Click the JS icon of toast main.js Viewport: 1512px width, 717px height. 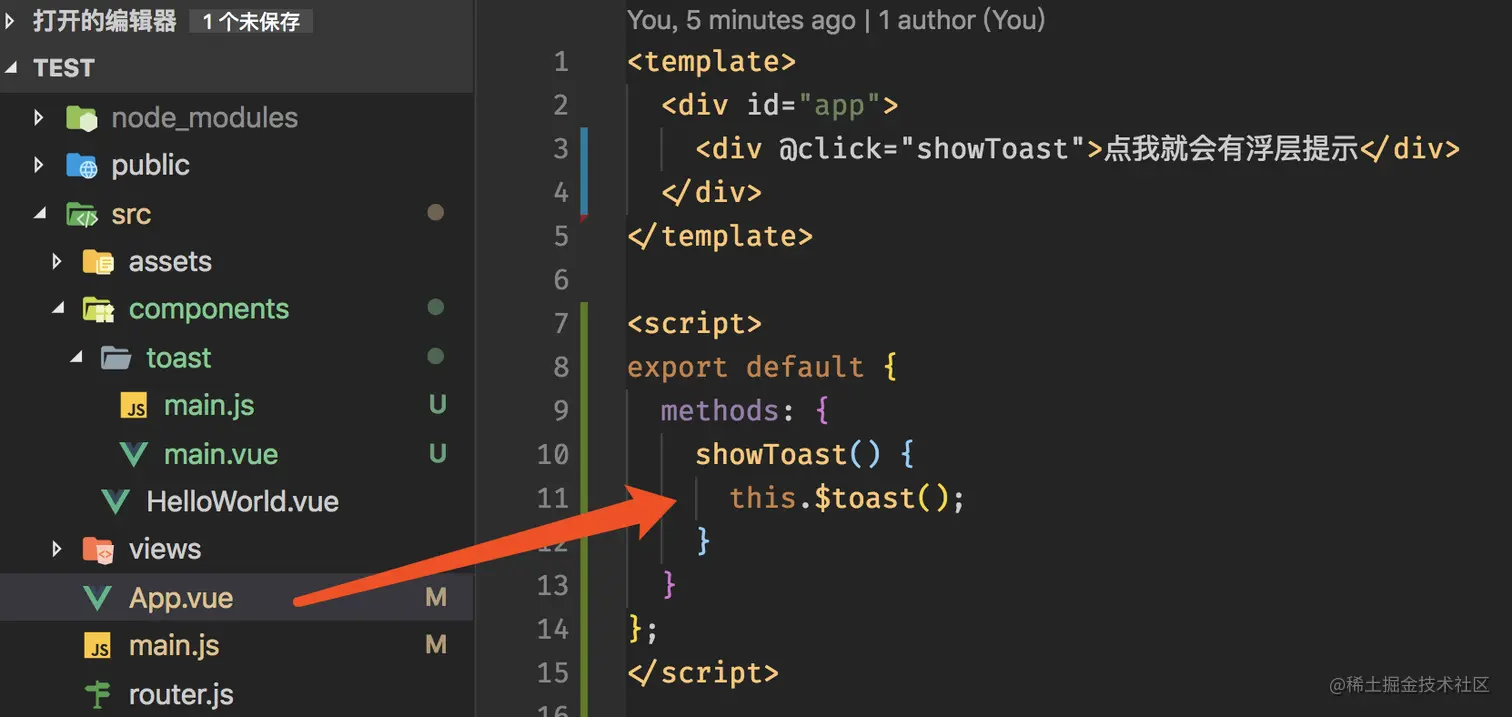pos(134,406)
